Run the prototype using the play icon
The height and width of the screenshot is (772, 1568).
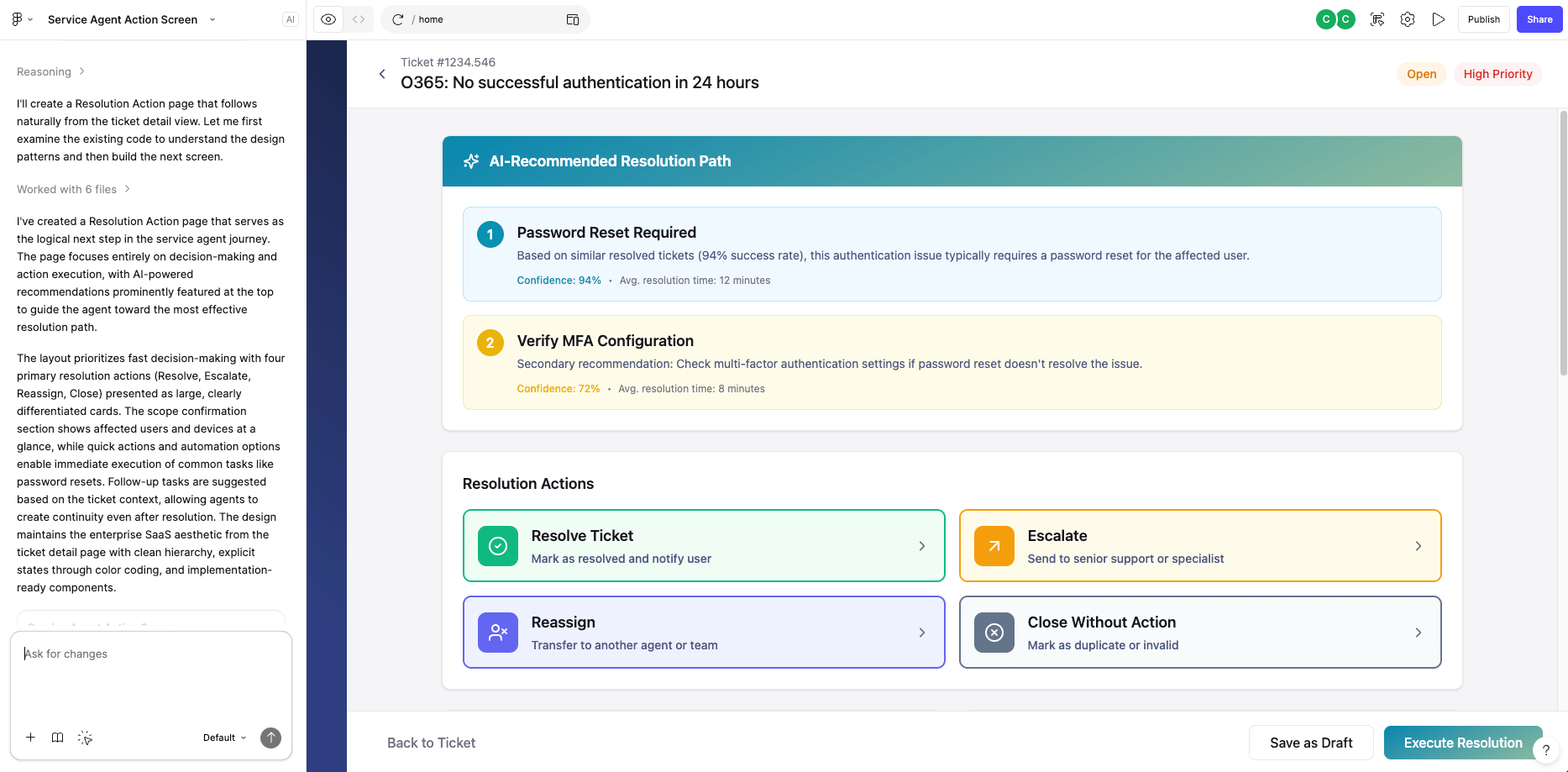(1439, 18)
